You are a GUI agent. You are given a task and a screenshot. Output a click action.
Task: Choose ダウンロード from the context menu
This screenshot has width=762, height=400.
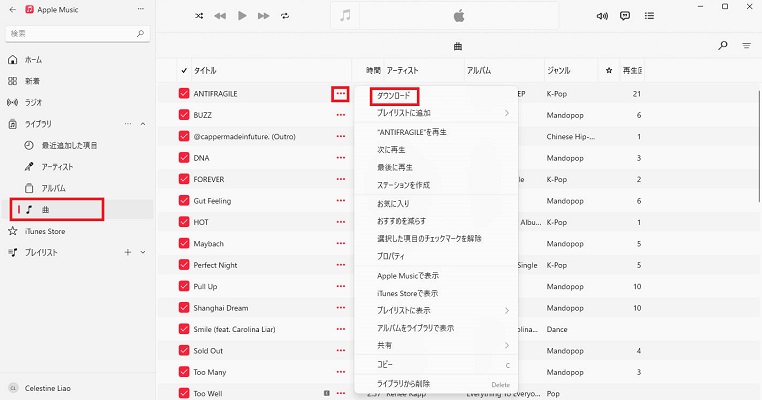tap(436, 96)
